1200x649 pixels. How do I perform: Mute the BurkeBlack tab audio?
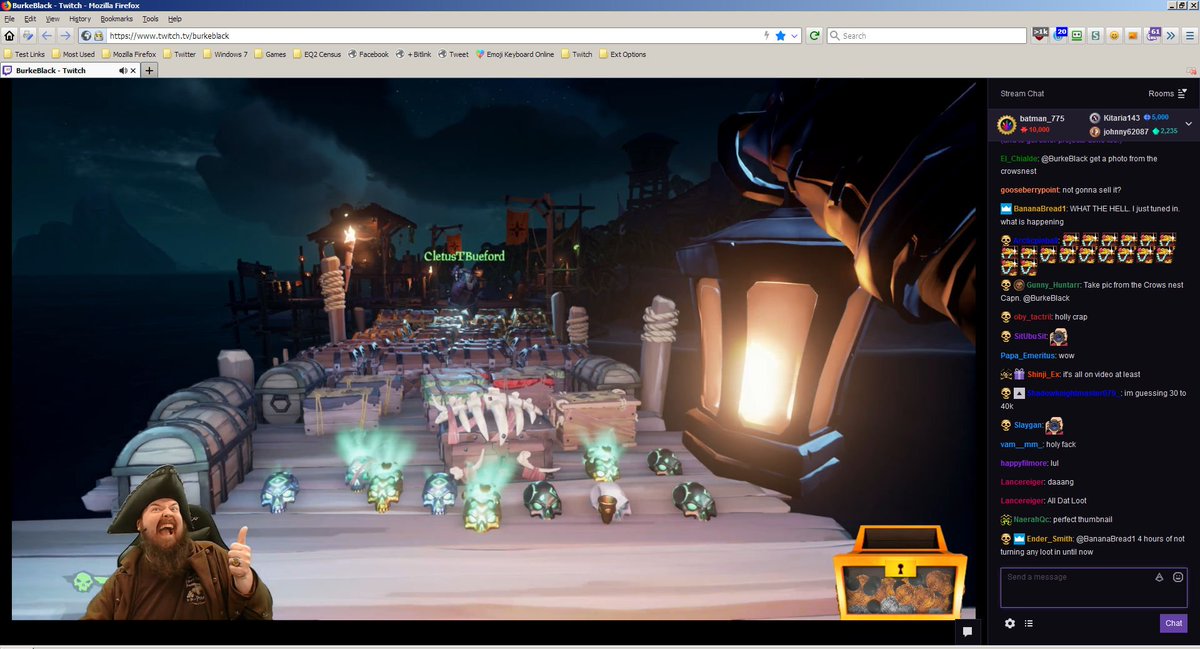click(x=123, y=71)
